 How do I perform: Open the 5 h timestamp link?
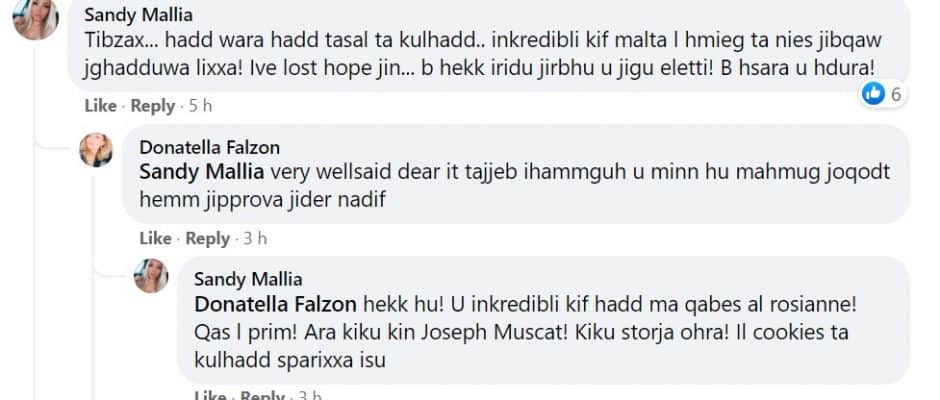tap(200, 106)
